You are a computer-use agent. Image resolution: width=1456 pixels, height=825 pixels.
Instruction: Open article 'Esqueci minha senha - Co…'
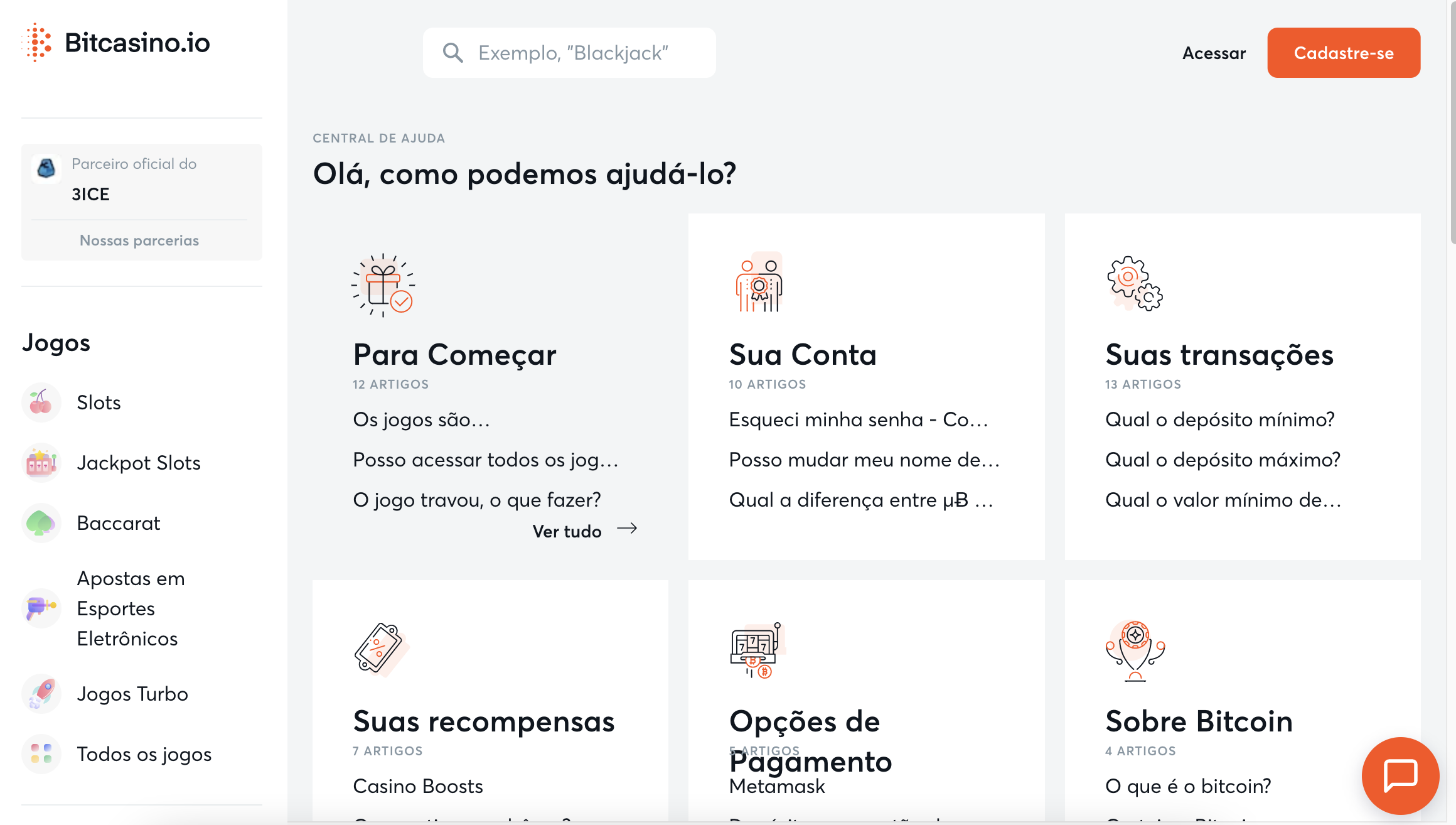click(x=859, y=419)
